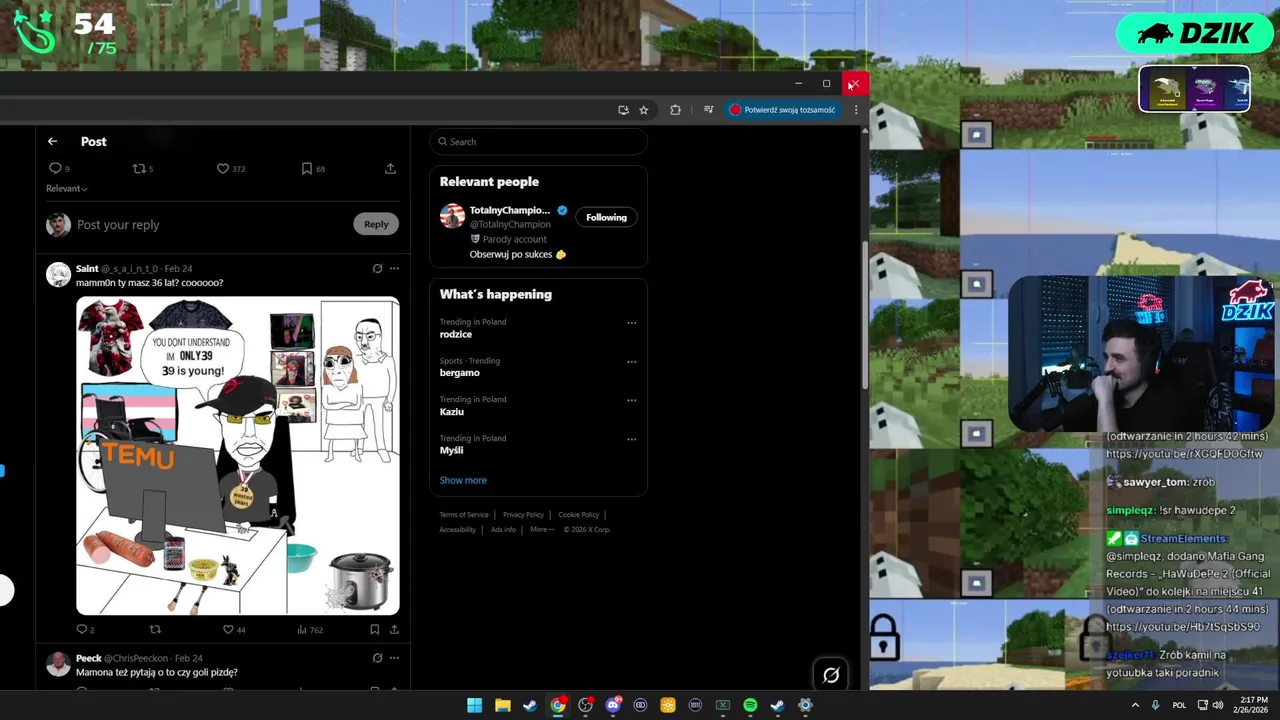1280x720 pixels.
Task: Open more options for rodzice trend
Action: (x=631, y=323)
